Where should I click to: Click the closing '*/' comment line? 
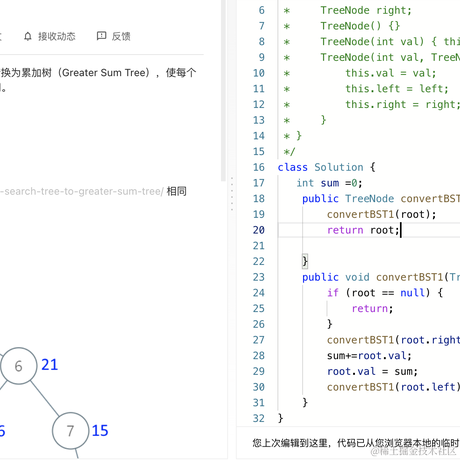click(289, 152)
